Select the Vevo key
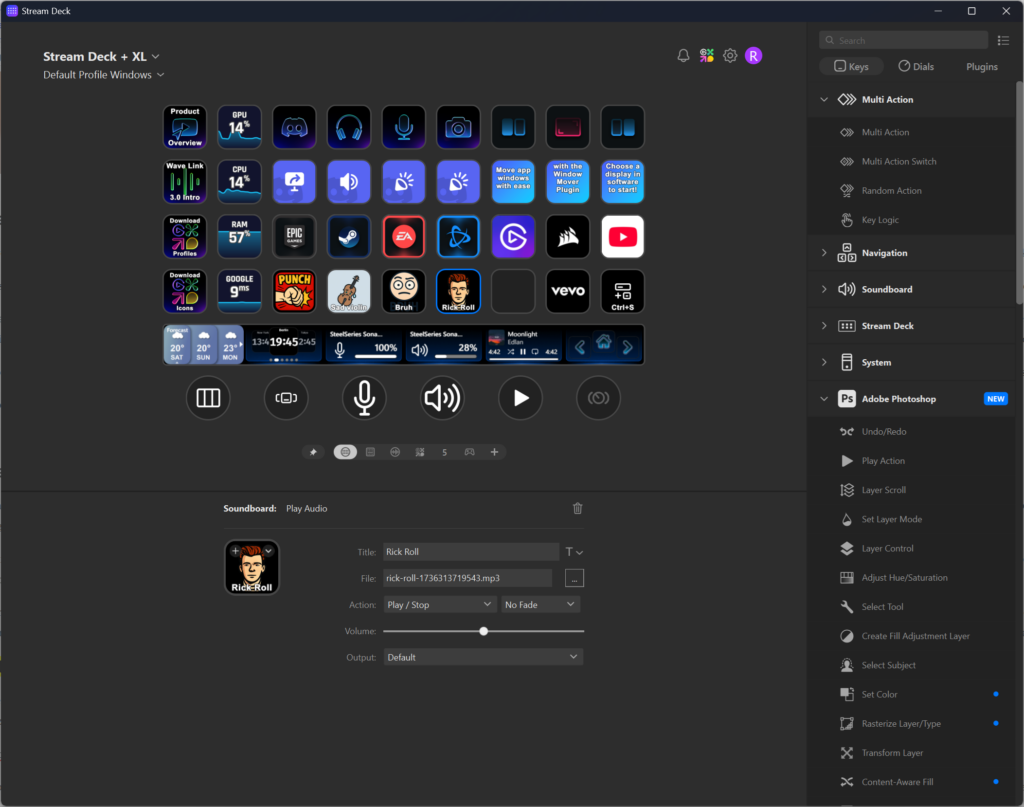1024x807 pixels. click(568, 291)
